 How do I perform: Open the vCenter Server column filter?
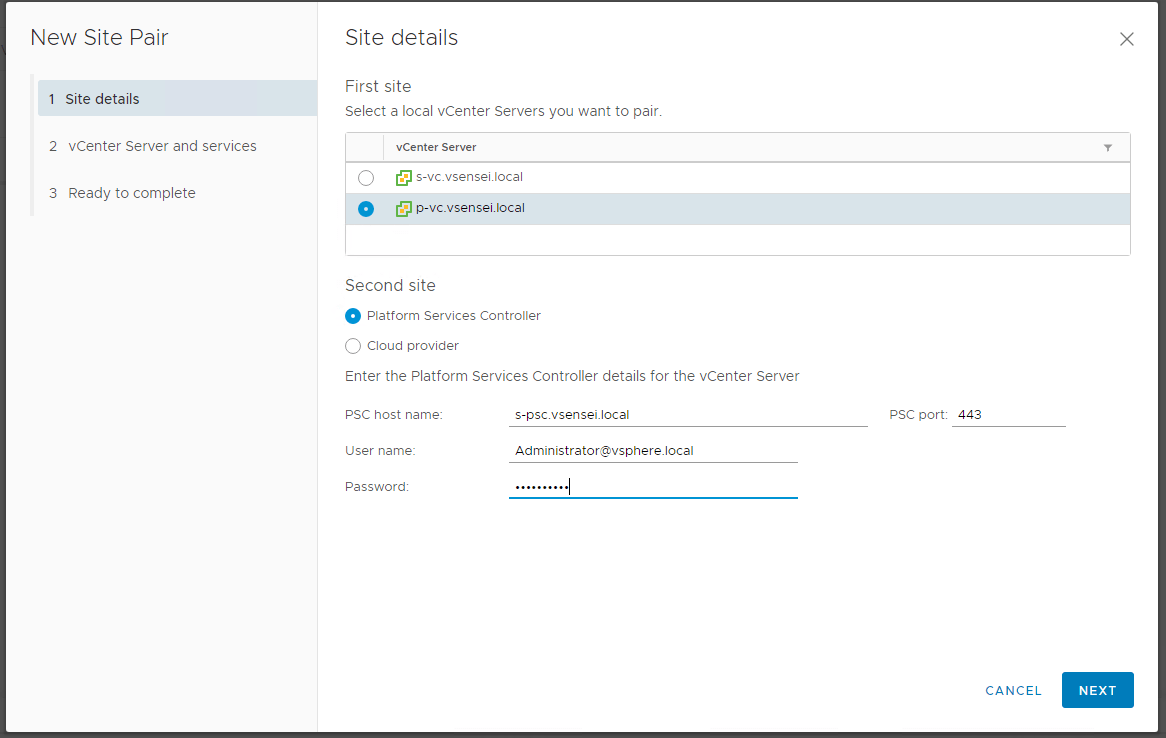click(1107, 148)
